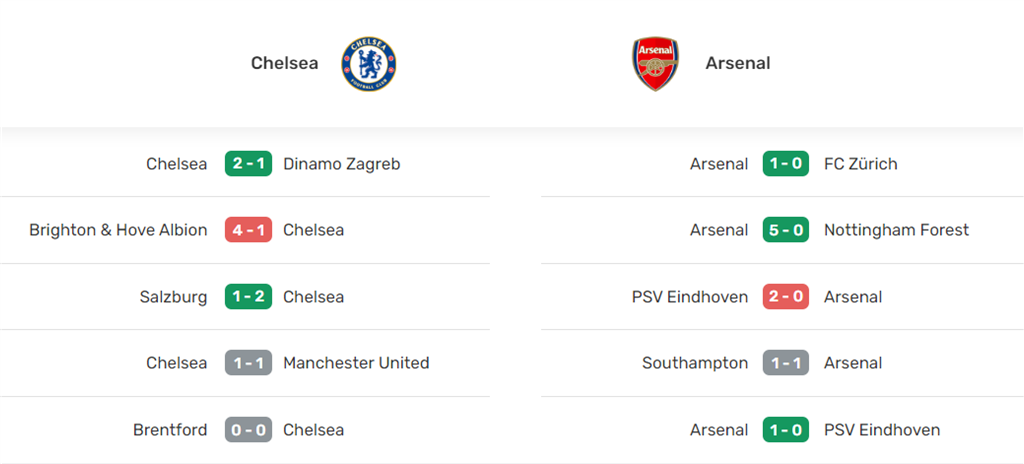
Task: Select the 5-0 Nottingham Forest score badge
Action: pyautogui.click(x=786, y=230)
